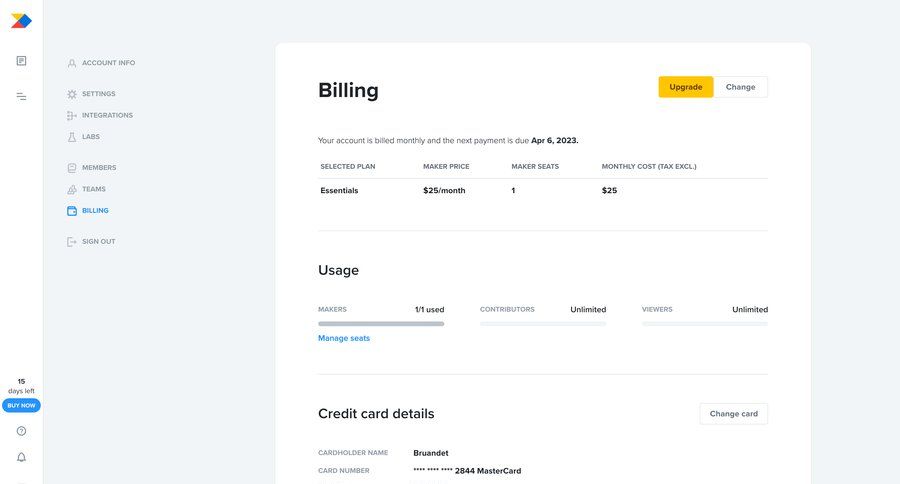Open the Integrations menu item
This screenshot has height=484, width=900.
(107, 115)
